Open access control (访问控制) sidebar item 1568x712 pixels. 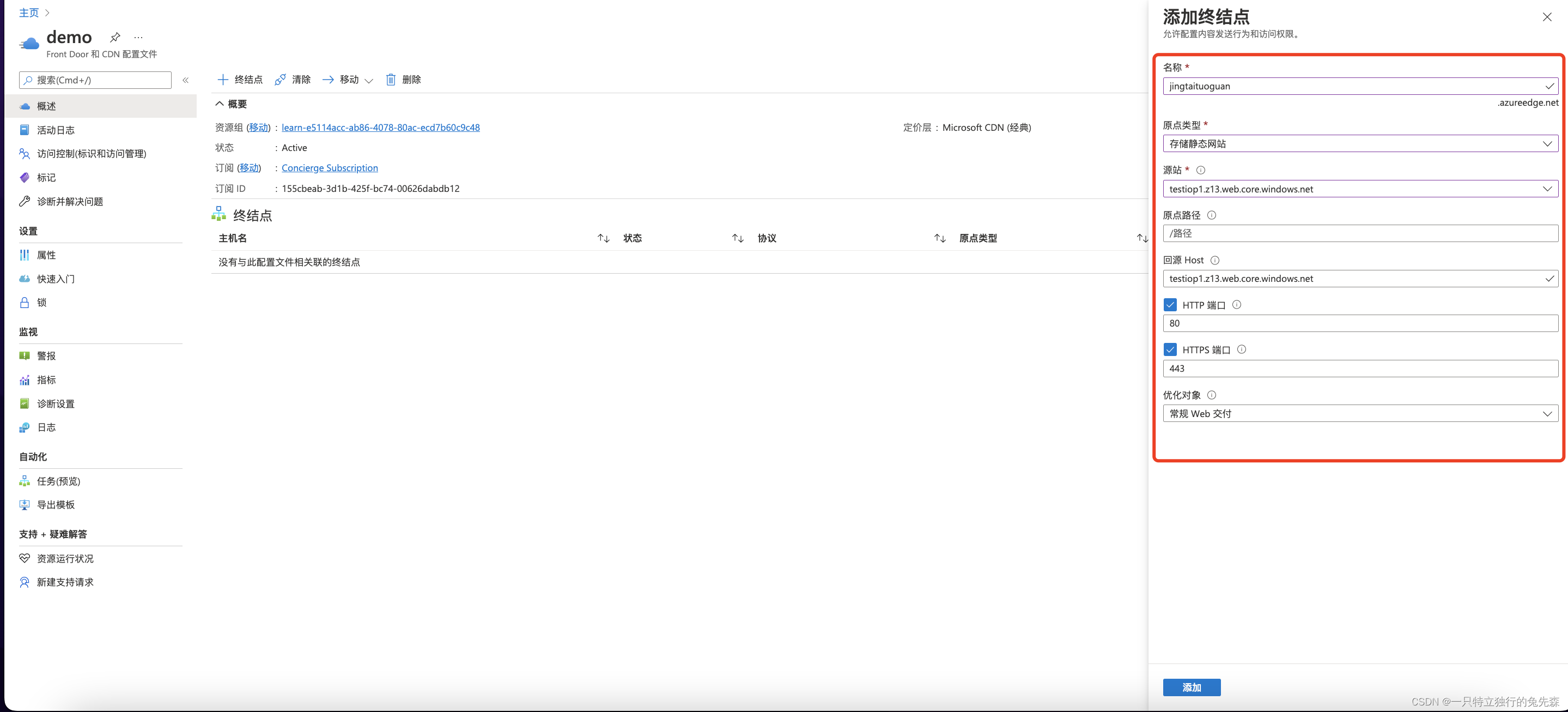[x=92, y=154]
